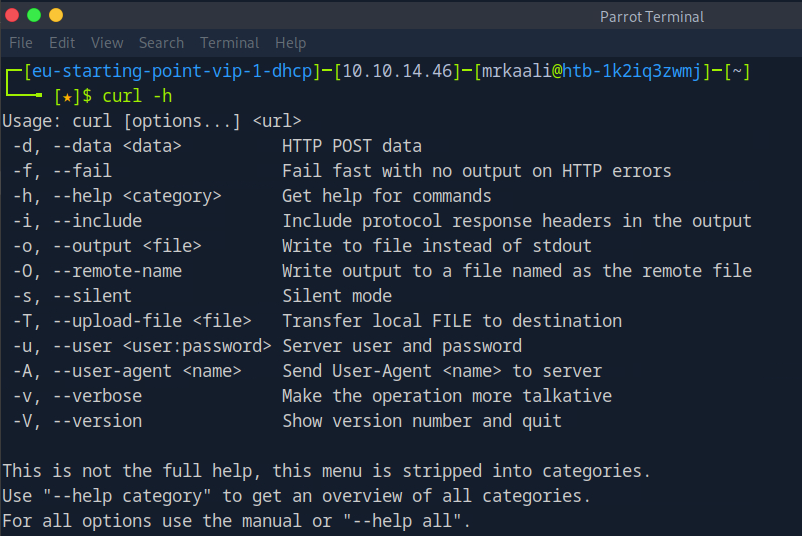The height and width of the screenshot is (536, 802).
Task: Click the eu-starting-point-vip-1-dhcp prompt label
Action: pos(166,72)
